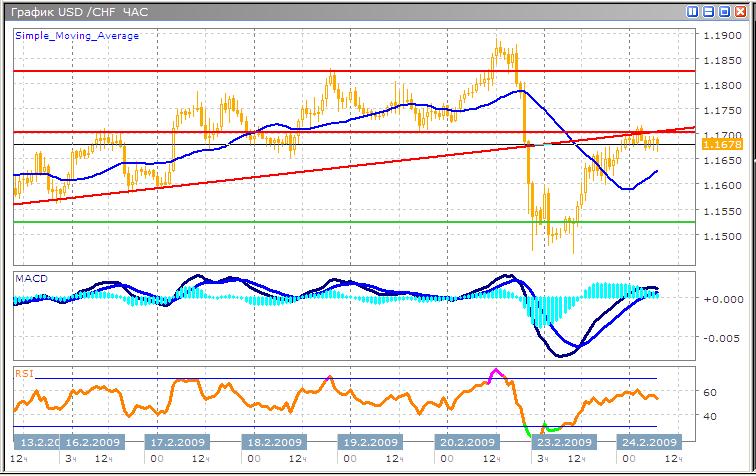Click the 1.1800 price axis label
This screenshot has height=476, width=756.
click(722, 85)
